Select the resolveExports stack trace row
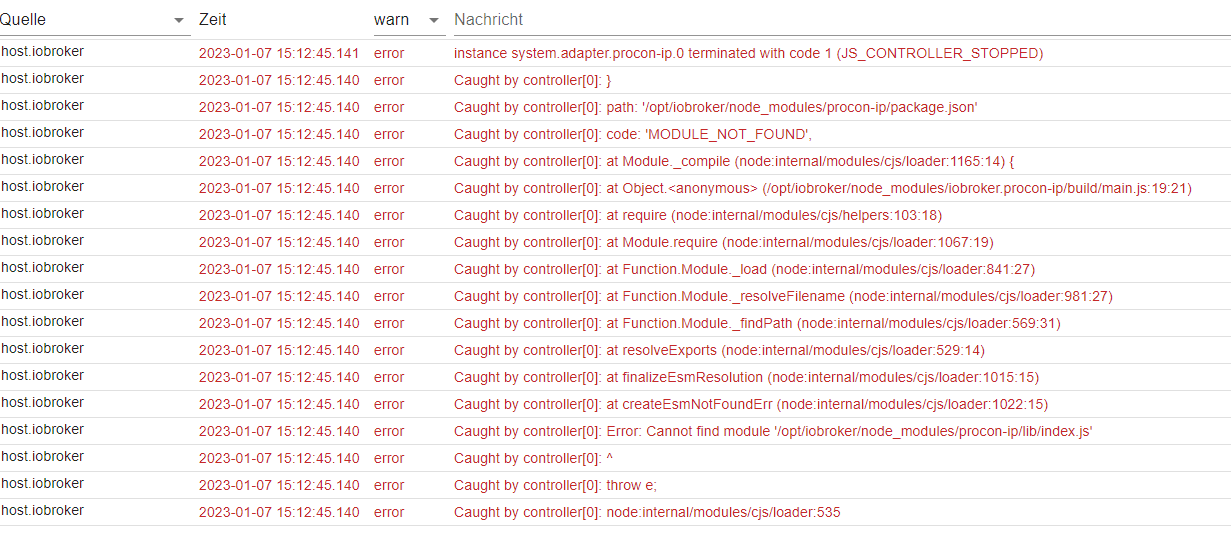Image resolution: width=1231 pixels, height=536 pixels. point(615,350)
